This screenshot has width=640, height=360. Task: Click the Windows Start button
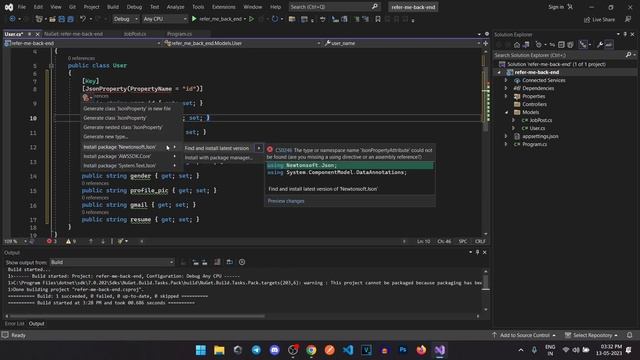[x=201, y=350]
